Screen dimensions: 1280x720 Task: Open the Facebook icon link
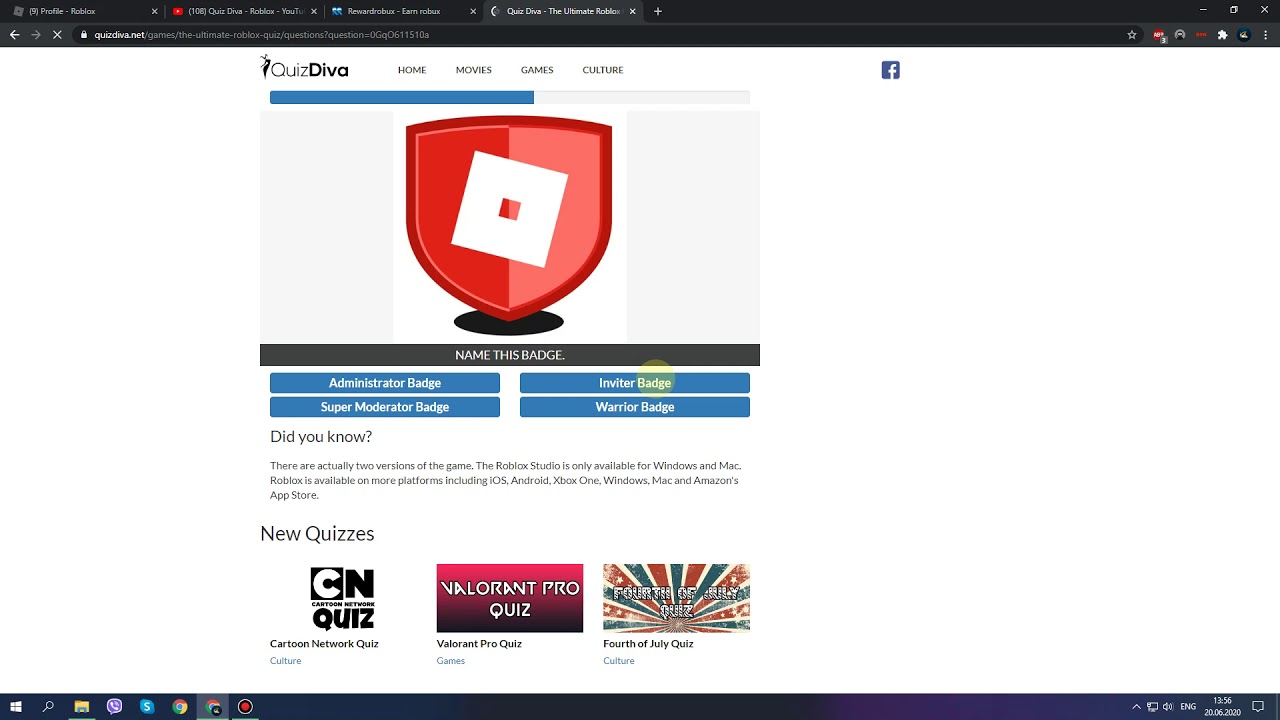[x=890, y=70]
